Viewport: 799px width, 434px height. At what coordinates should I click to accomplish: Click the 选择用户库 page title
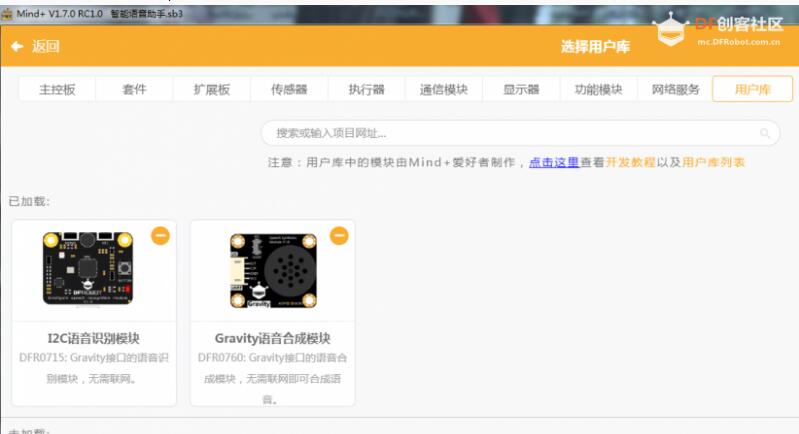pyautogui.click(x=595, y=46)
